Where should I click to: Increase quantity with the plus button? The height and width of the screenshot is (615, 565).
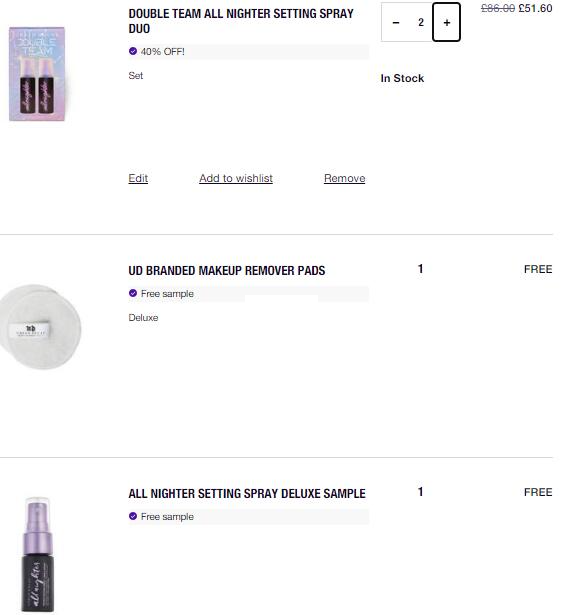pos(446,22)
